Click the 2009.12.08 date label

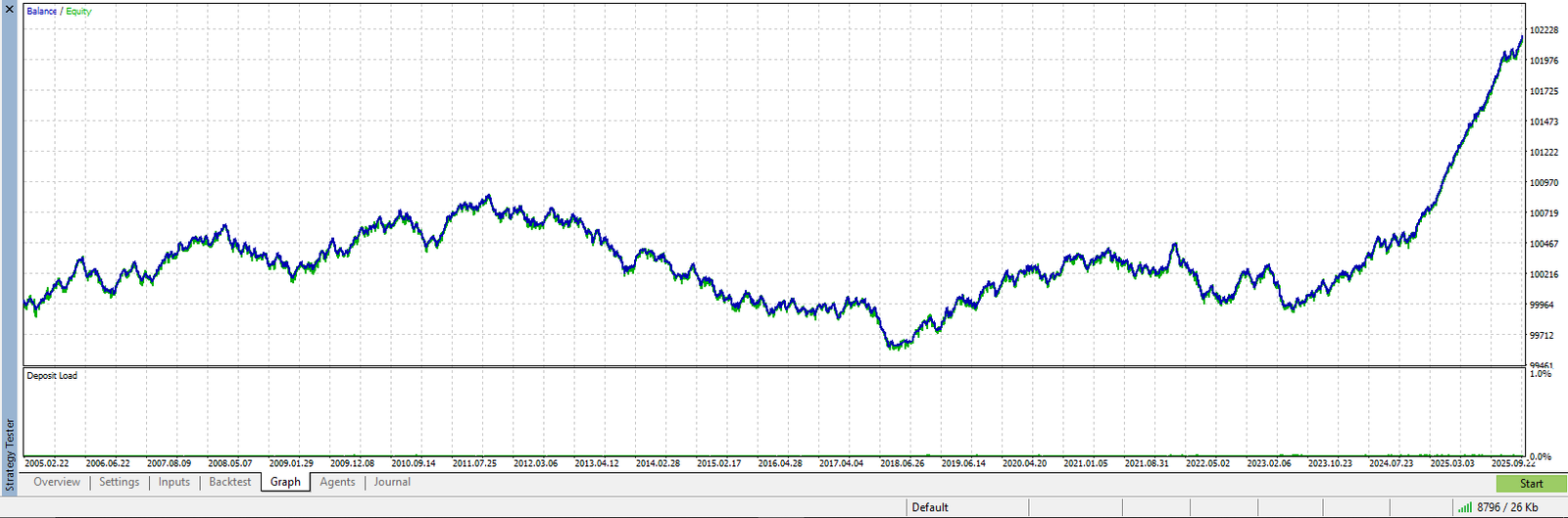(352, 464)
